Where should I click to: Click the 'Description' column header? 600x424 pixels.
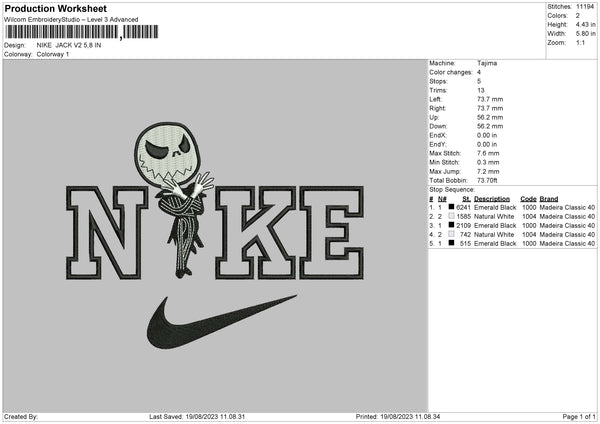tap(492, 199)
